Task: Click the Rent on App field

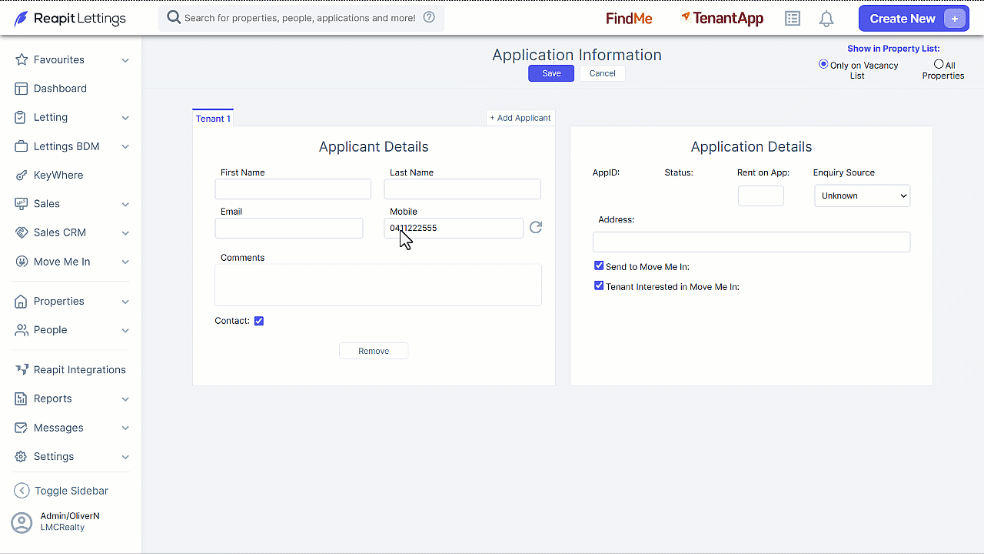Action: point(761,196)
